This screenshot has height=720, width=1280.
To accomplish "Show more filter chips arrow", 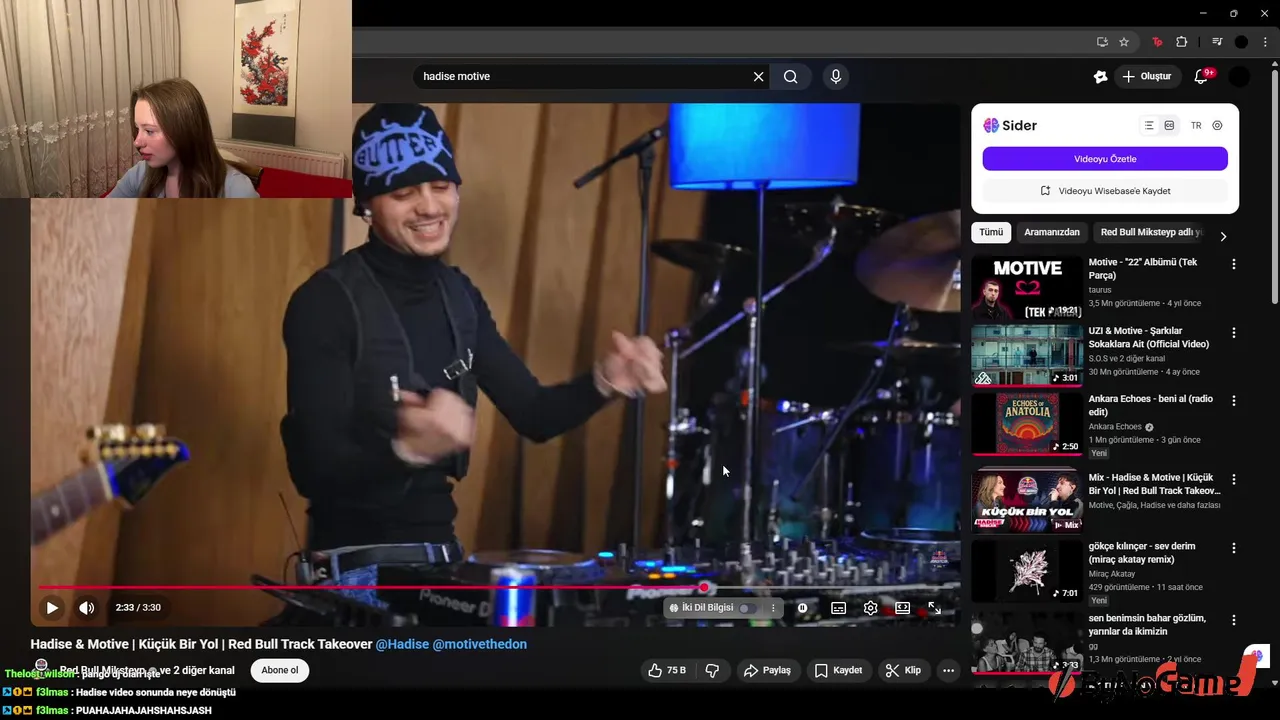I will coord(1223,236).
